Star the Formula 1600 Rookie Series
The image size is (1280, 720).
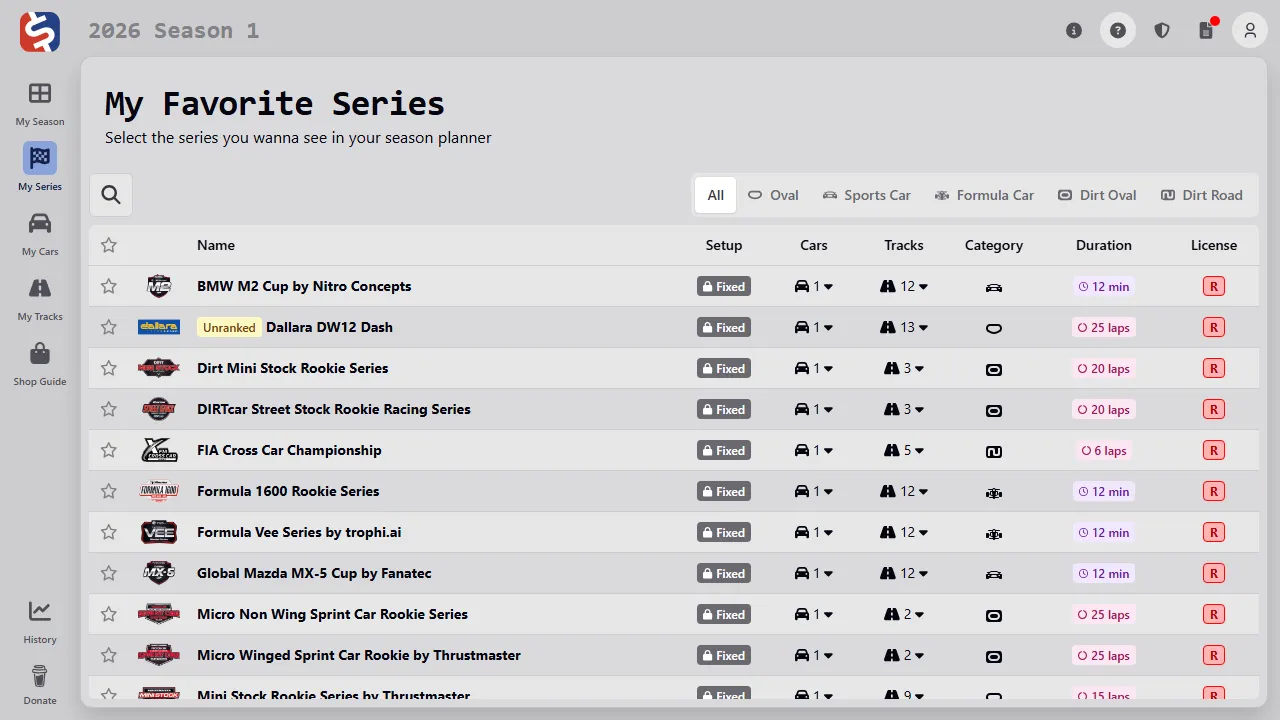109,491
